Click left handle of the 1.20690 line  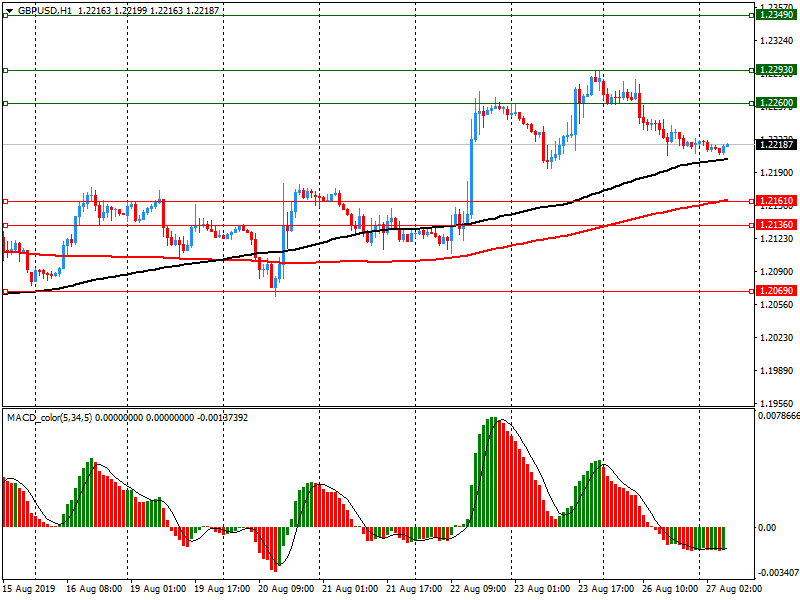click(6, 291)
